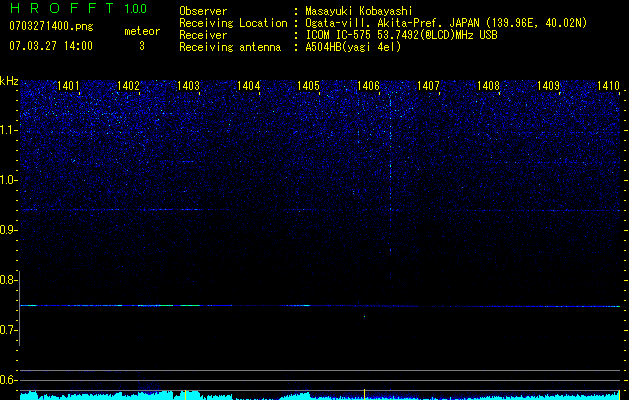Click the yellow meteor marker under 1406
The height and width of the screenshot is (400, 629).
(364, 394)
